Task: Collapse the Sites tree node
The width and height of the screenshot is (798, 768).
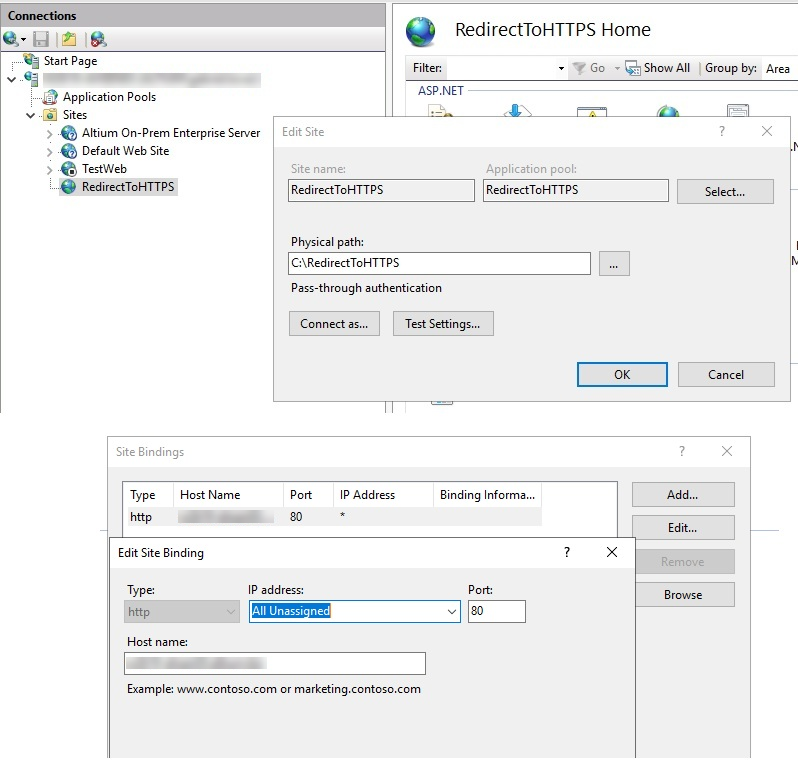Action: pyautogui.click(x=31, y=116)
